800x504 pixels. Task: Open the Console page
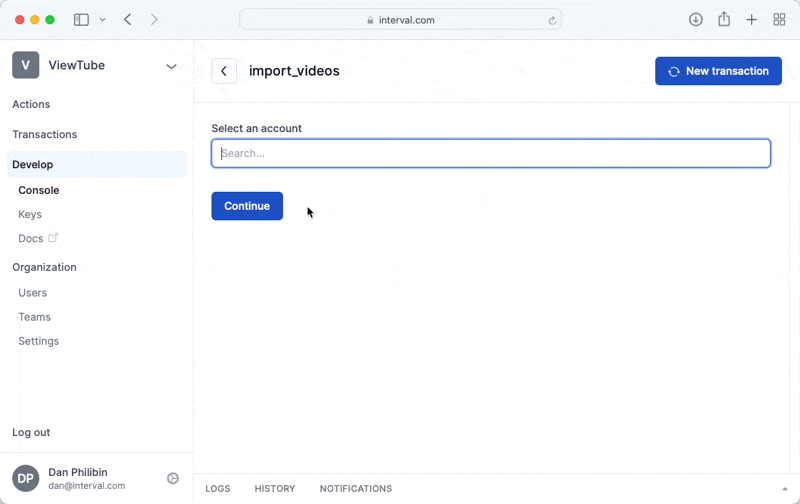39,190
